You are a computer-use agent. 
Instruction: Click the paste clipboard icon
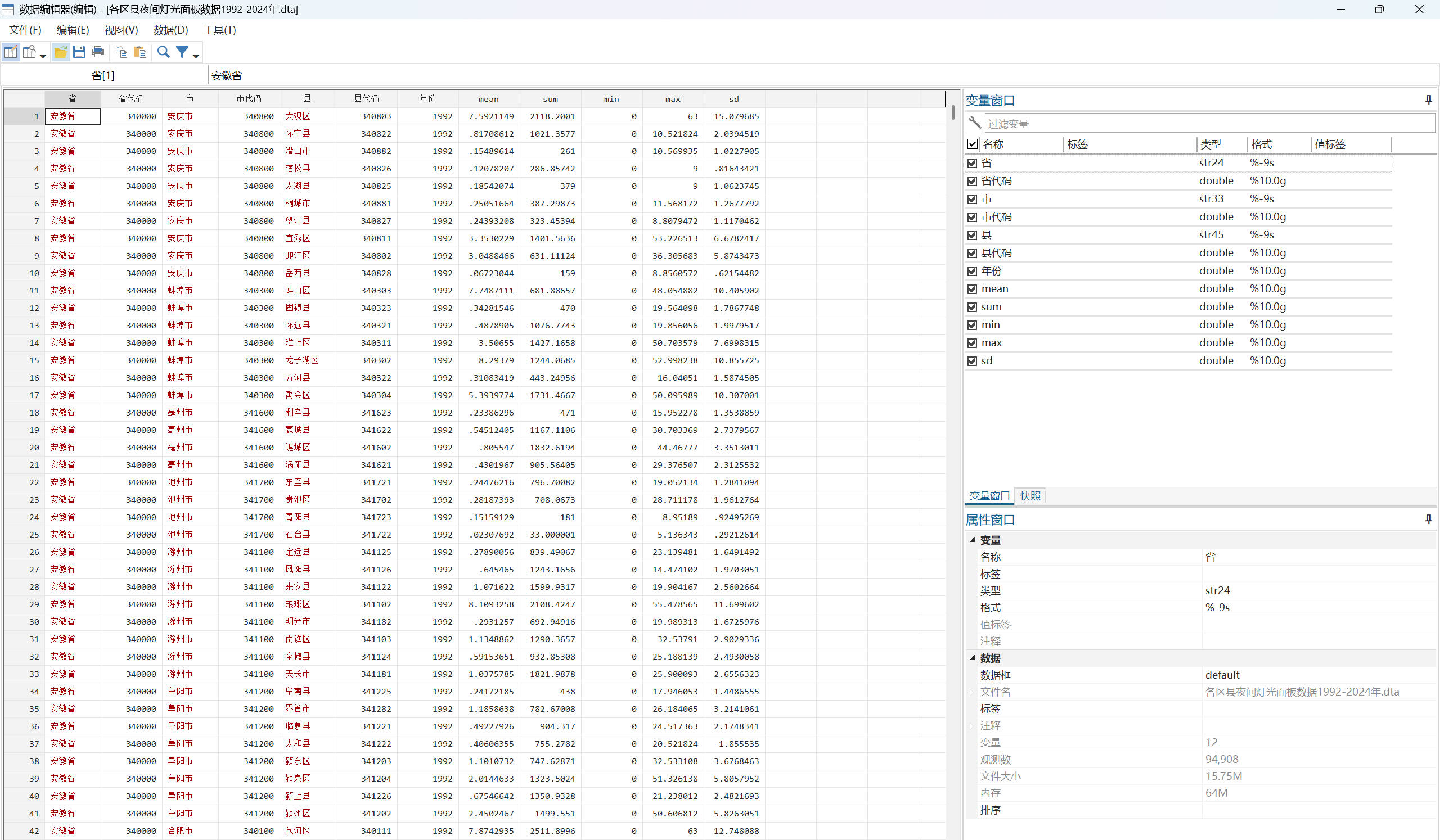[140, 52]
